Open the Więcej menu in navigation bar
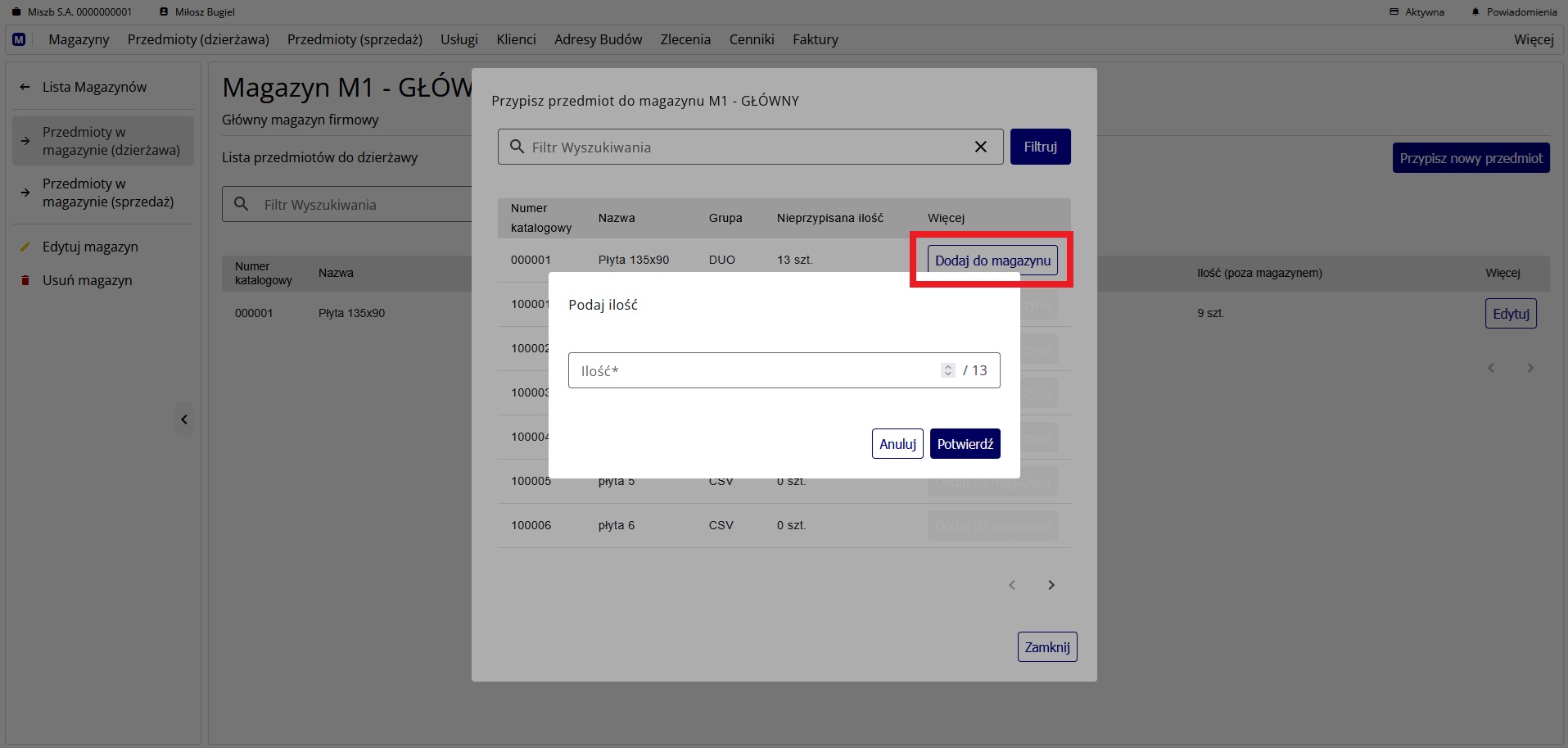The width and height of the screenshot is (1568, 748). tap(1533, 39)
